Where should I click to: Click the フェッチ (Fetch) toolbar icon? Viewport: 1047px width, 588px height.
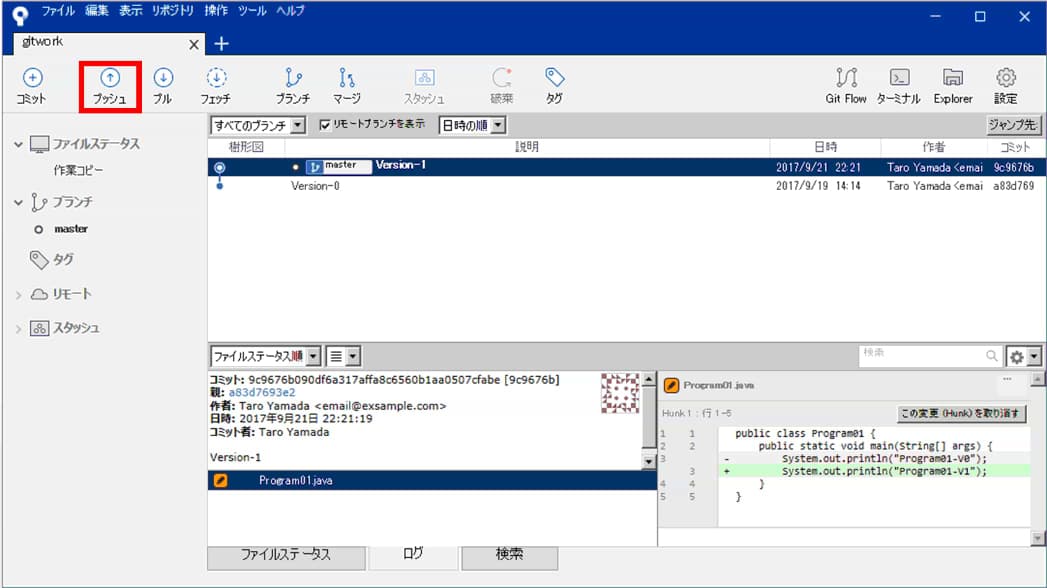(216, 84)
